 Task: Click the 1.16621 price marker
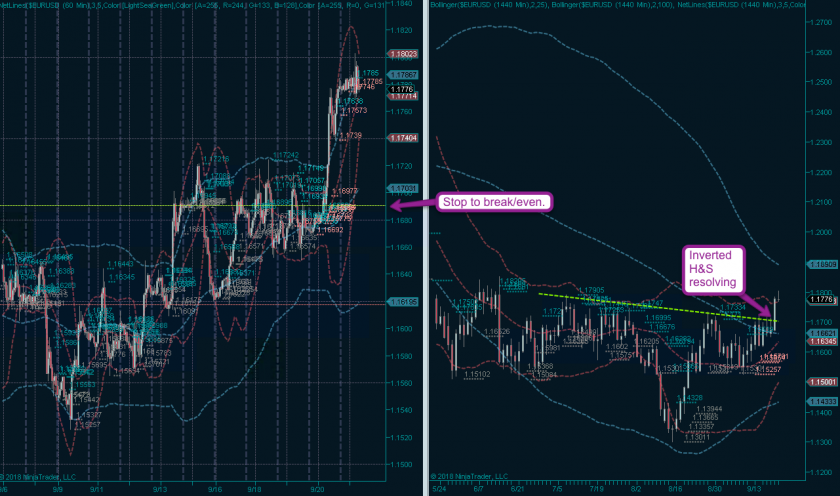tap(822, 333)
